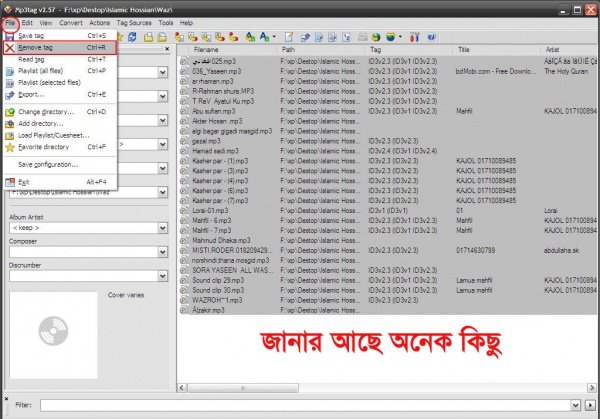Click the Export toolbar icon

click(x=305, y=37)
